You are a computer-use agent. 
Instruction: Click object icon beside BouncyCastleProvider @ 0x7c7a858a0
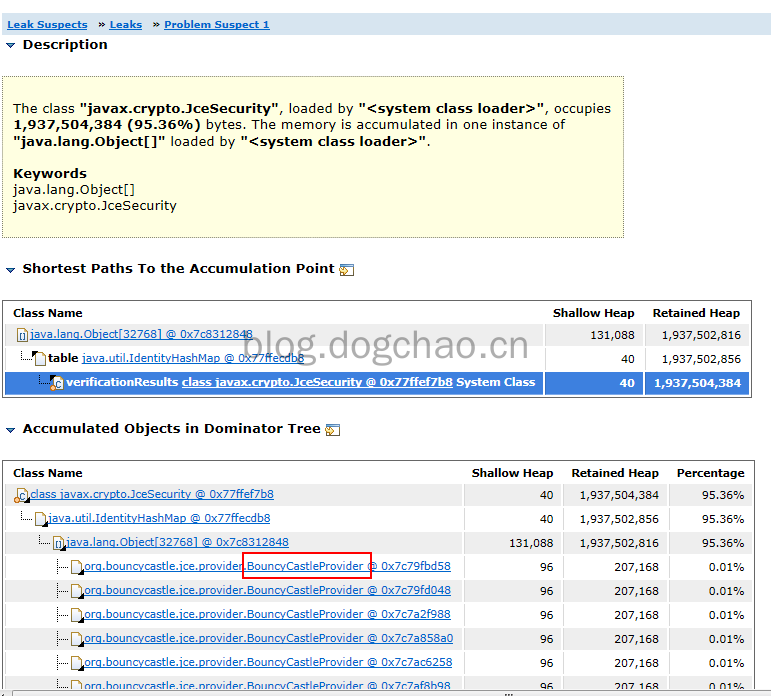coord(77,639)
